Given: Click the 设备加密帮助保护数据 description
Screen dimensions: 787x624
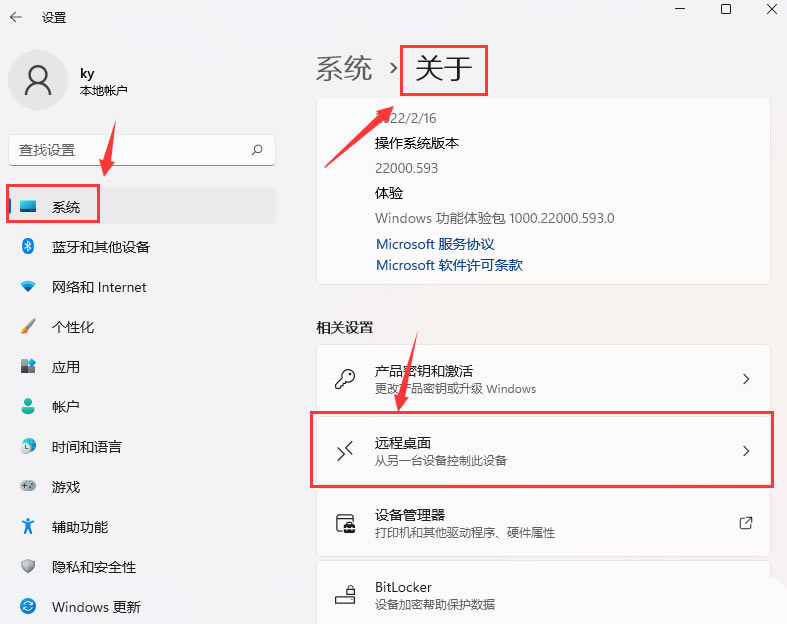Looking at the screenshot, I should click(435, 604).
